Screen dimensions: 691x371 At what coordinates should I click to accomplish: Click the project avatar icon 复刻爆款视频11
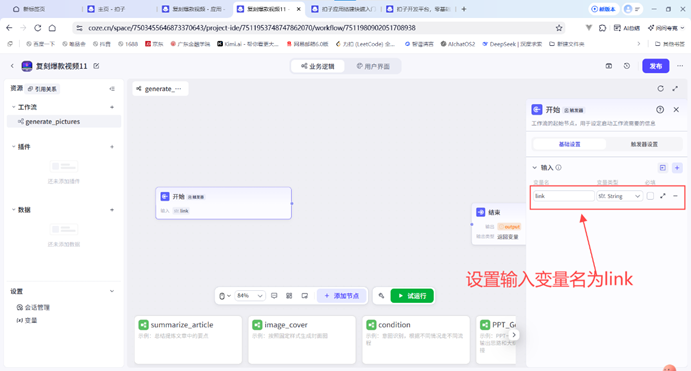[x=27, y=66]
